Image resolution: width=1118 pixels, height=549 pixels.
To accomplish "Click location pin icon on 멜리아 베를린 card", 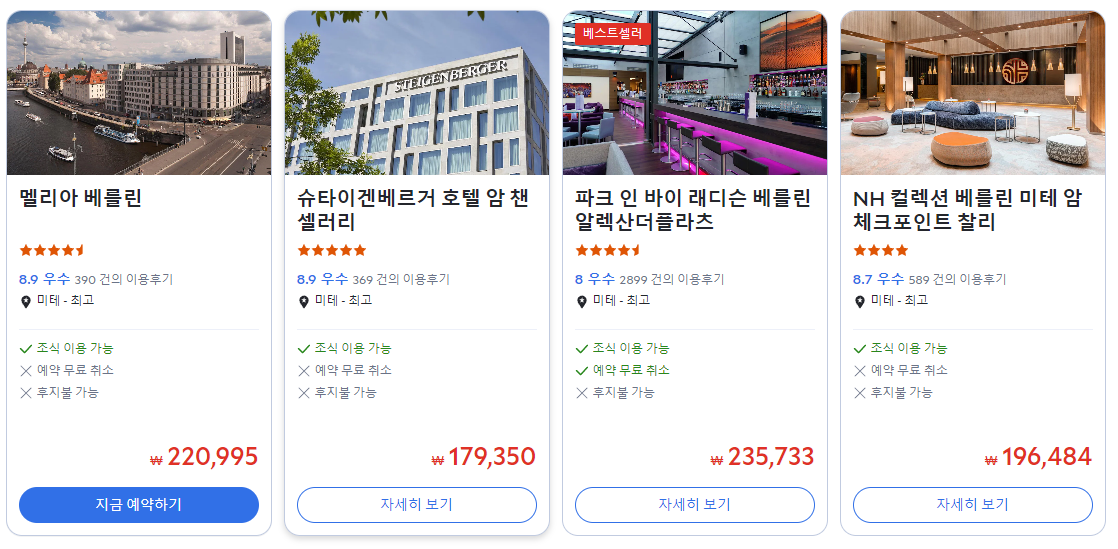I will [26, 302].
